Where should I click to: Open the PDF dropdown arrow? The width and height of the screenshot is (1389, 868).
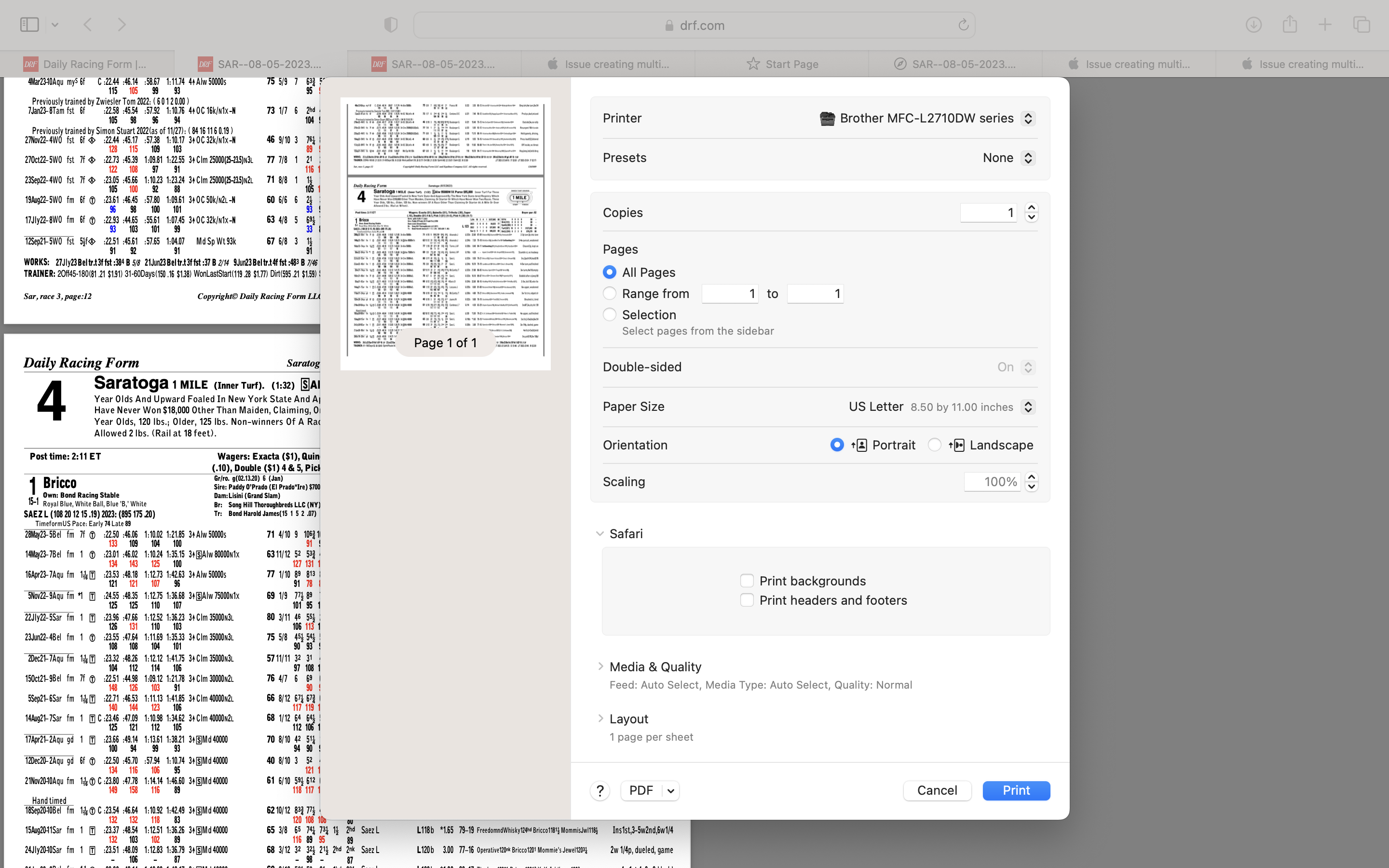click(x=670, y=790)
